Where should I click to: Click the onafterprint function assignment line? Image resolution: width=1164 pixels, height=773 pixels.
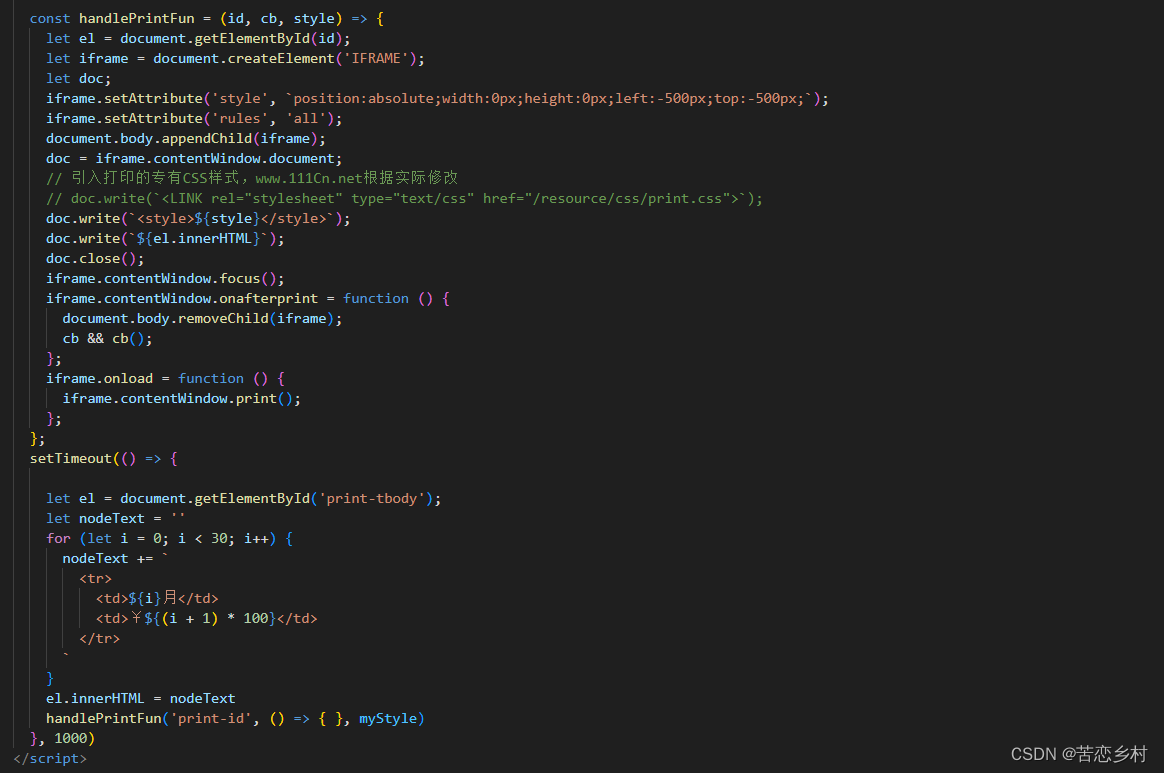[247, 299]
